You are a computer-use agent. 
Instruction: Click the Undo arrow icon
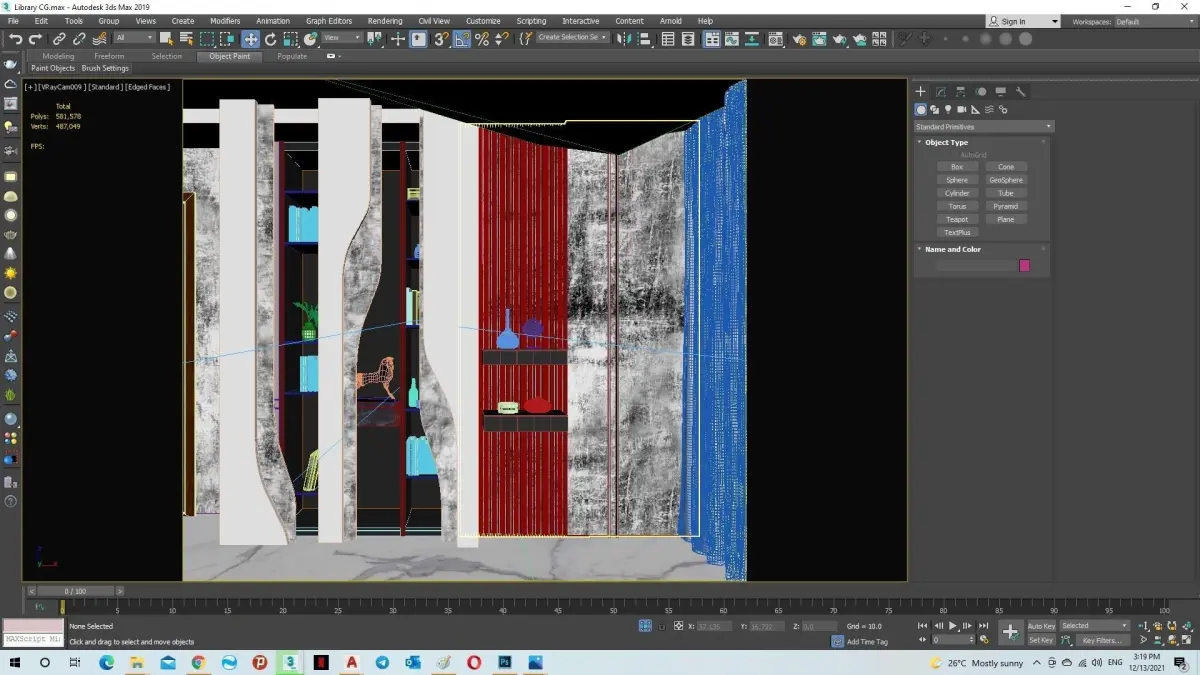15,39
